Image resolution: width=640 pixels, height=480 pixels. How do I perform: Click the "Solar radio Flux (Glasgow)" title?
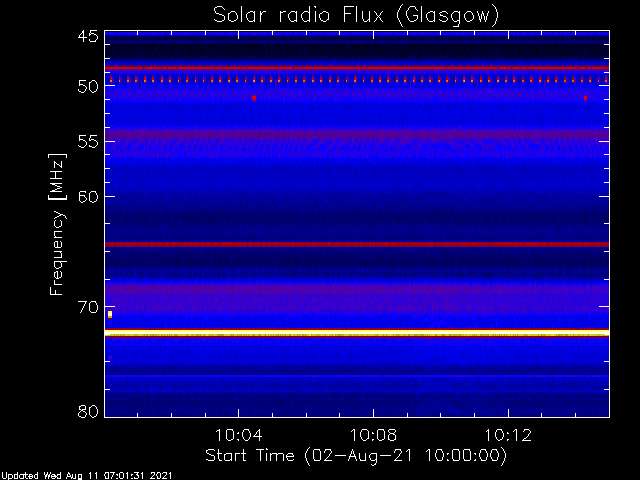[356, 16]
